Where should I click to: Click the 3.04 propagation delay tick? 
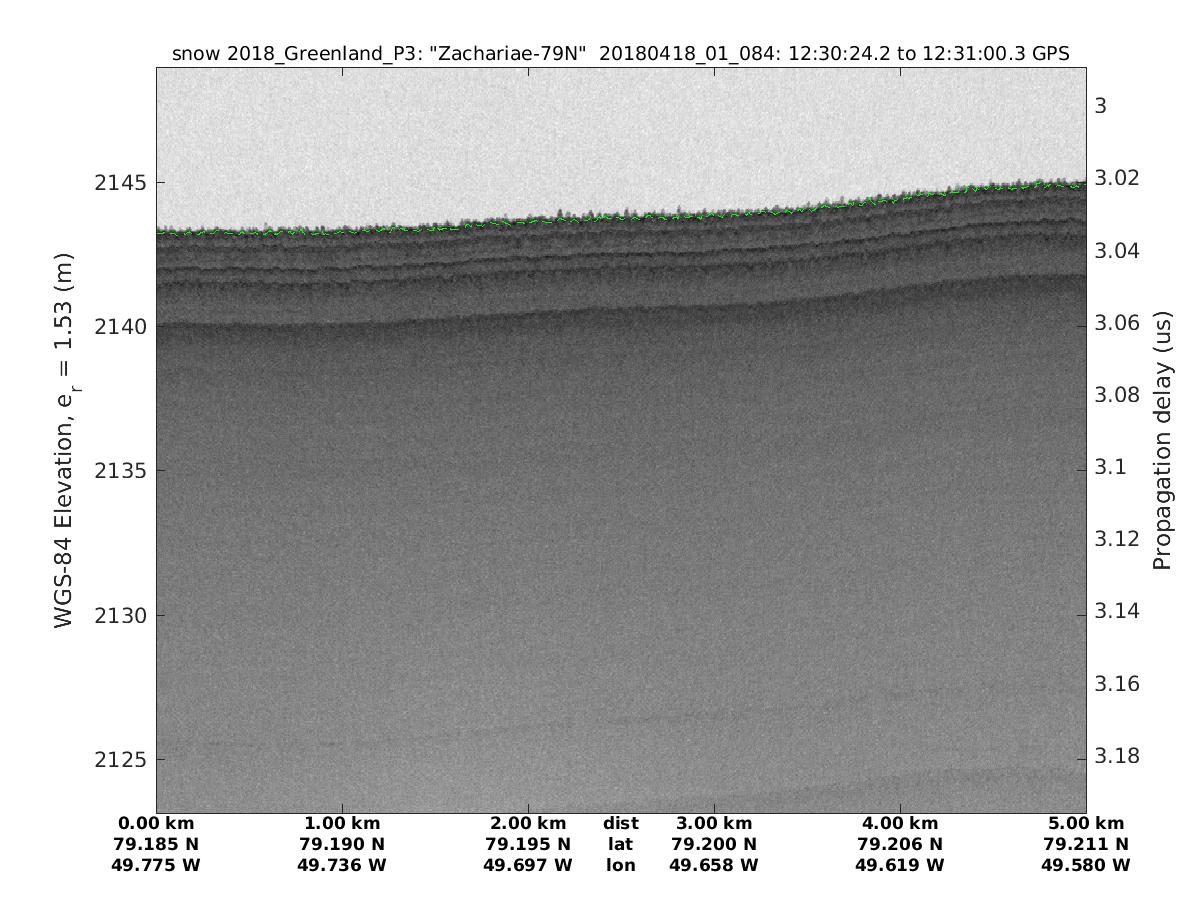tap(1115, 250)
